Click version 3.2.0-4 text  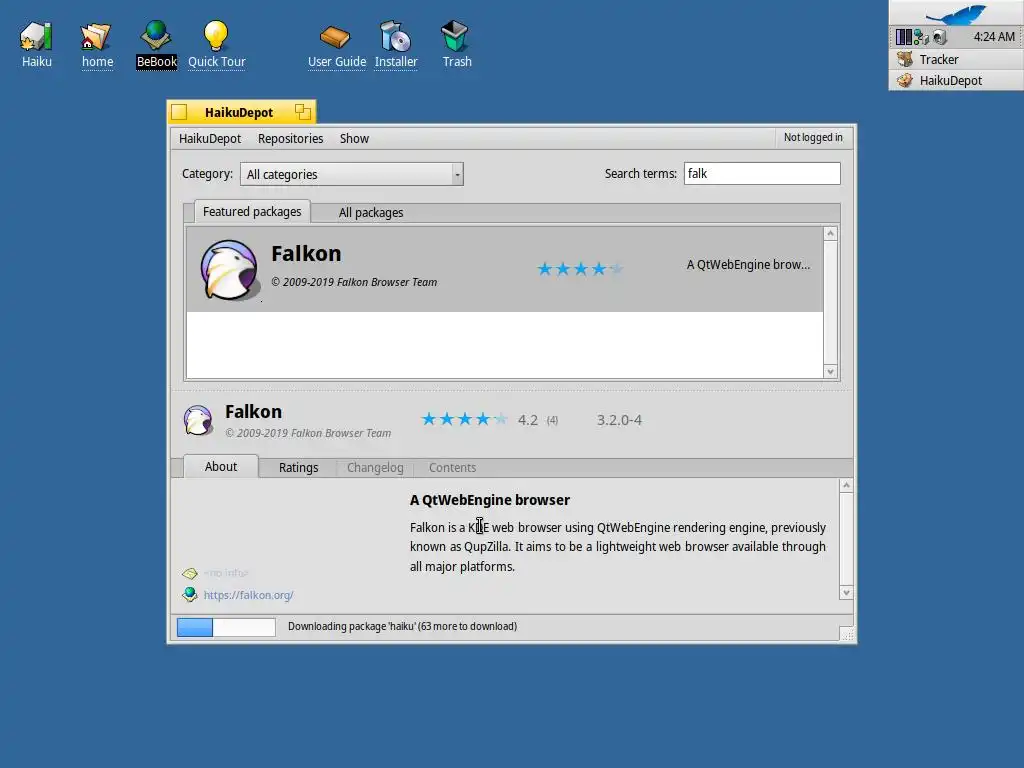(x=619, y=420)
